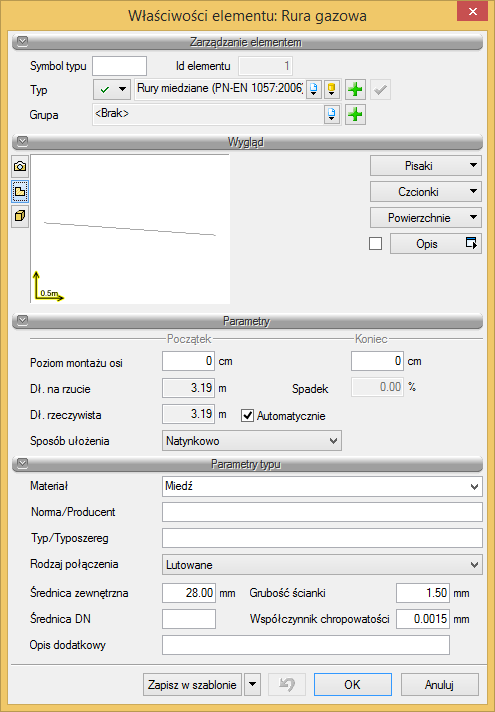The height and width of the screenshot is (712, 495).
Task: Select the 2D plan view icon
Action: (x=20, y=191)
